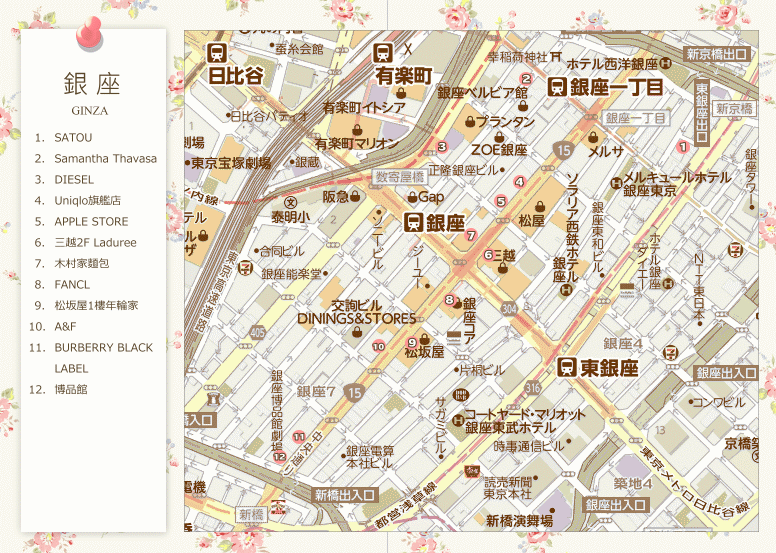Click the 有楽町マリオン map label

pyautogui.click(x=357, y=144)
